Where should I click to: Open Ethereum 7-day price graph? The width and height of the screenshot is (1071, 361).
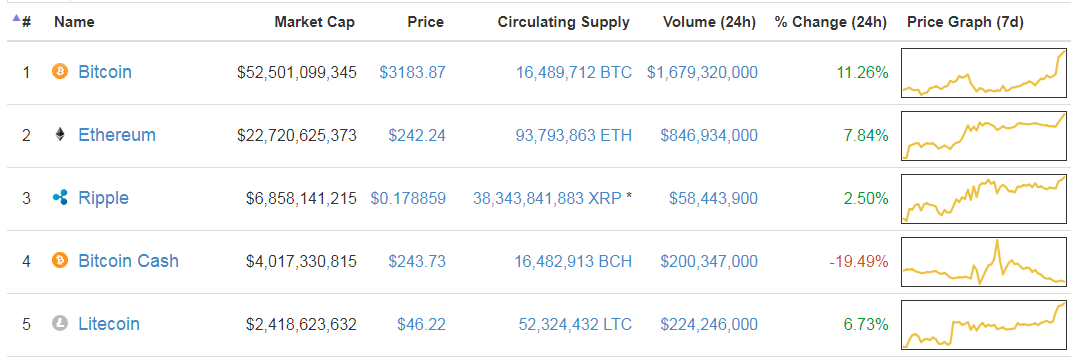click(x=983, y=135)
